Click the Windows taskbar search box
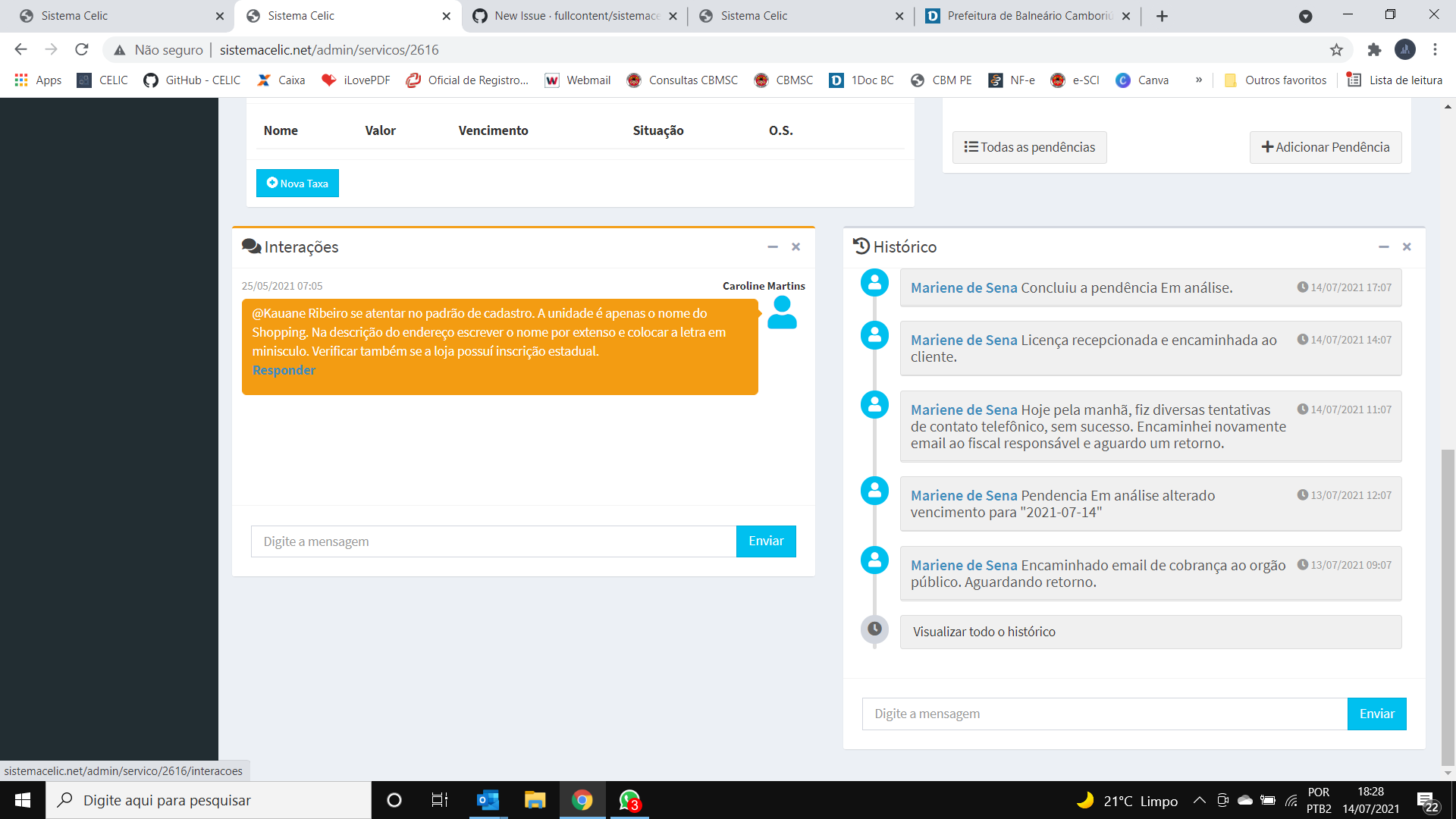This screenshot has height=819, width=1456. tap(209, 800)
